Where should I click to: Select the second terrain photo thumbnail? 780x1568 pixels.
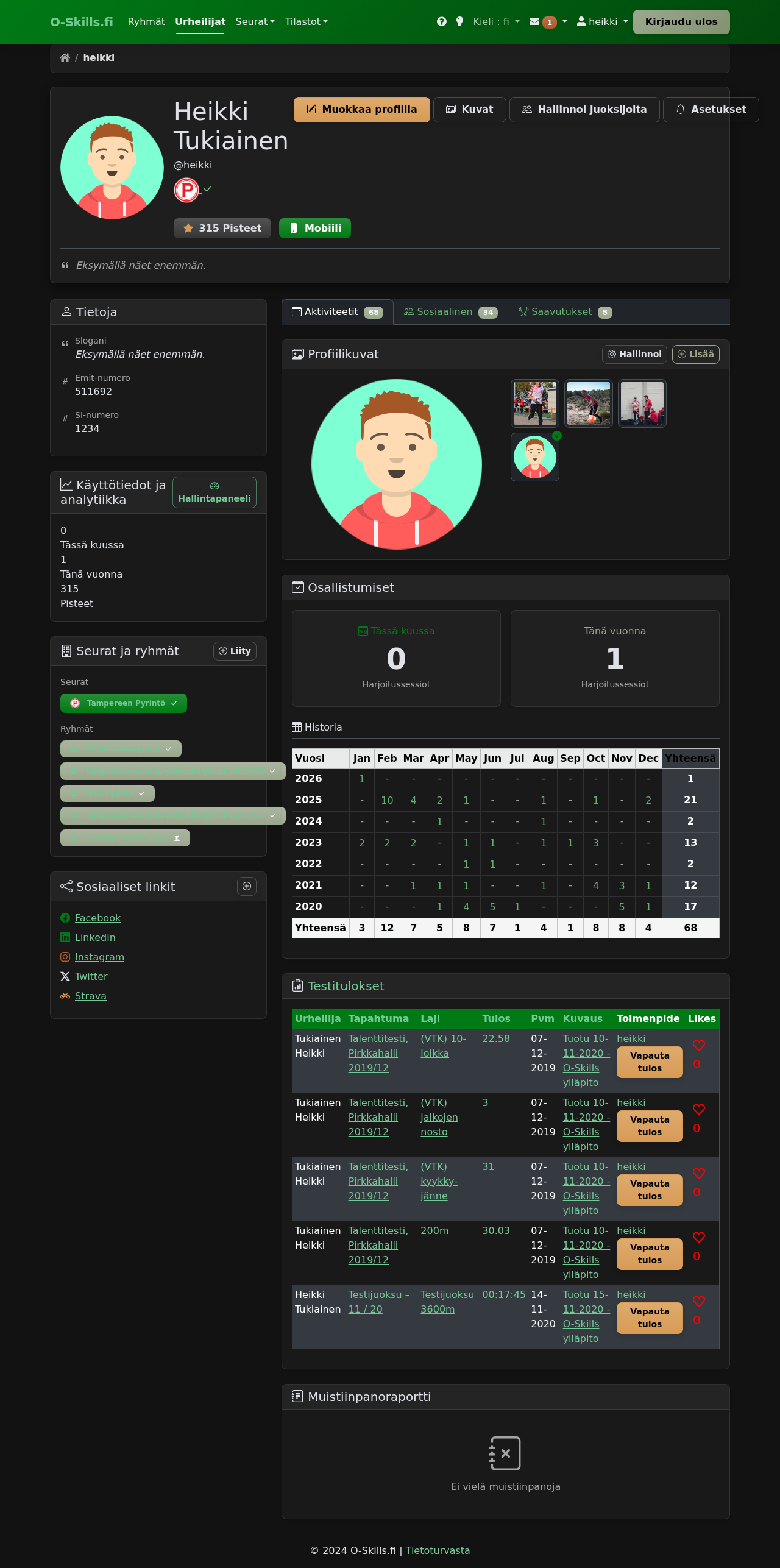coord(589,403)
